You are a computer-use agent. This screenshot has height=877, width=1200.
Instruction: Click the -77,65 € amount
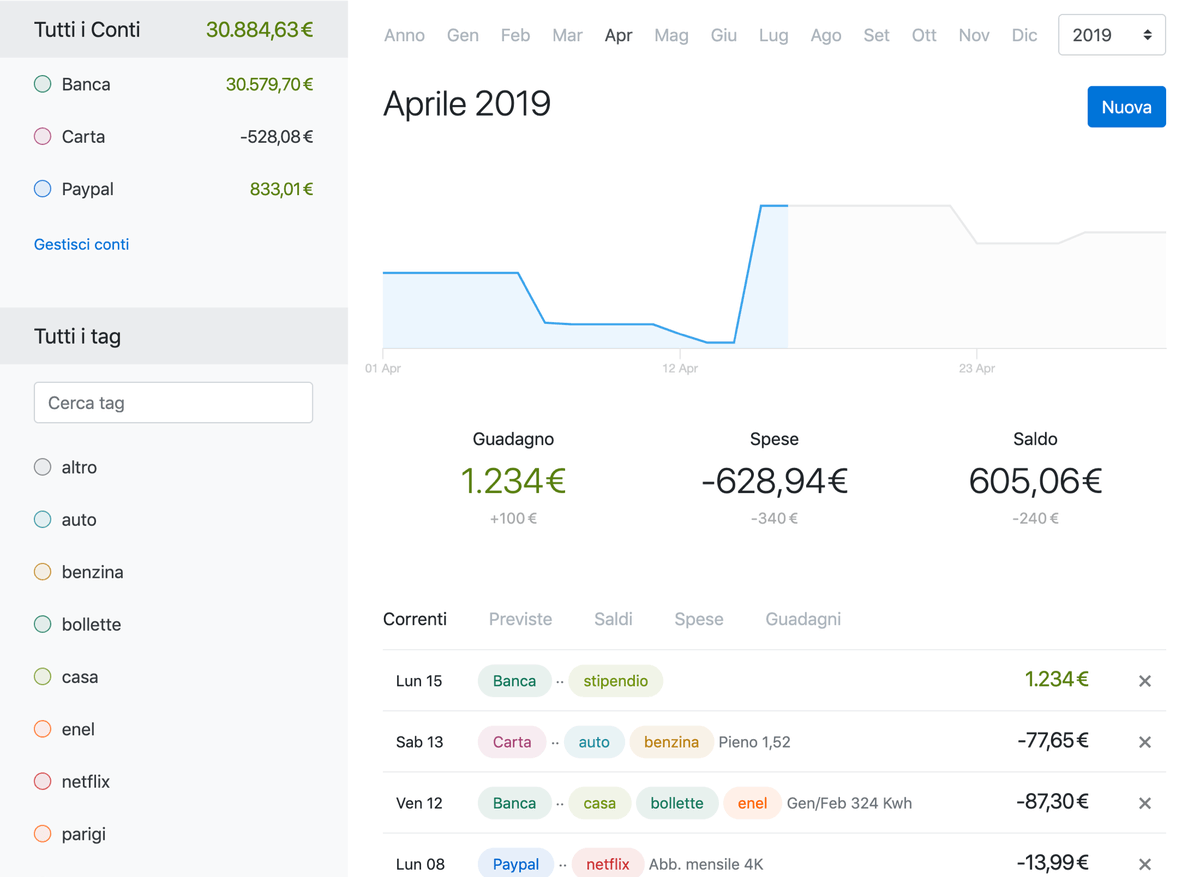click(1053, 741)
